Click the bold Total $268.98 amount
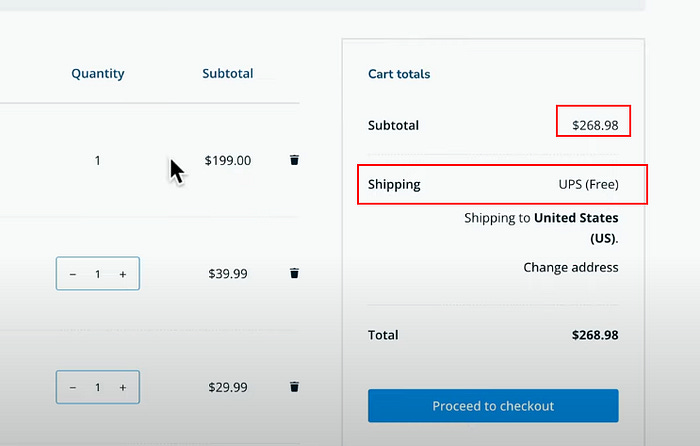Image resolution: width=700 pixels, height=446 pixels. pos(594,335)
